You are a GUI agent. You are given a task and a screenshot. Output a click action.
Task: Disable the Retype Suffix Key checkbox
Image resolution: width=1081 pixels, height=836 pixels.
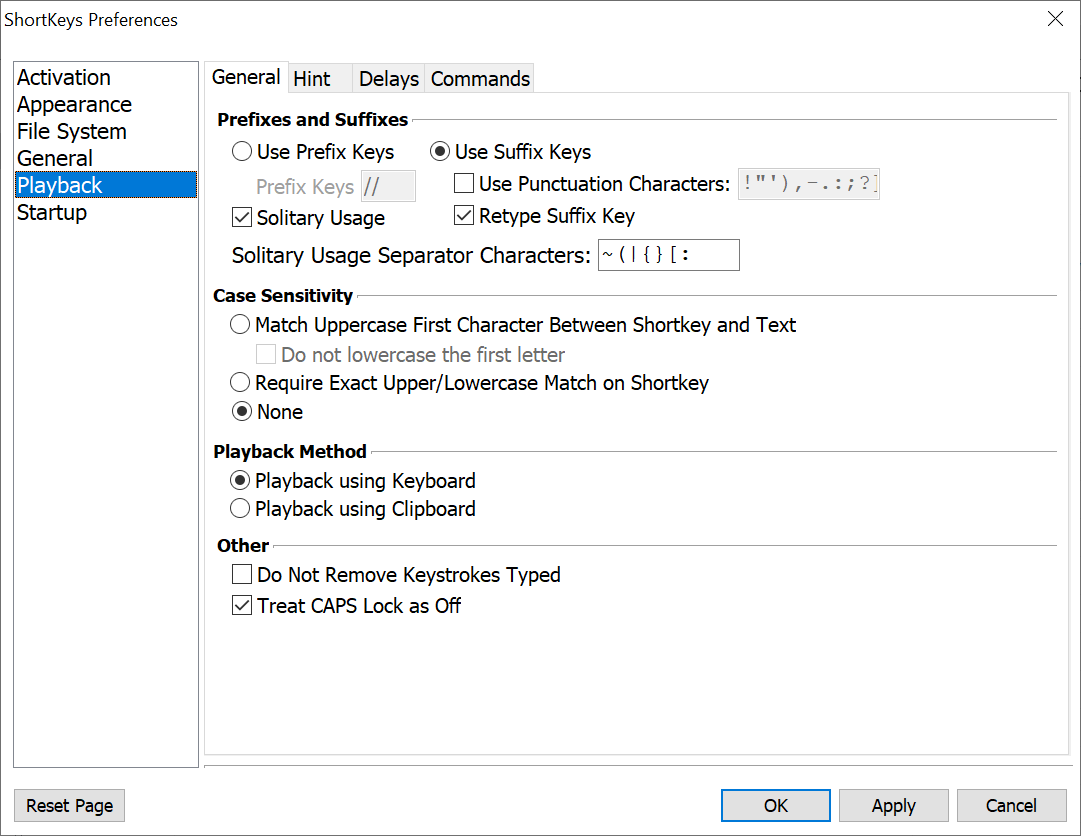464,216
